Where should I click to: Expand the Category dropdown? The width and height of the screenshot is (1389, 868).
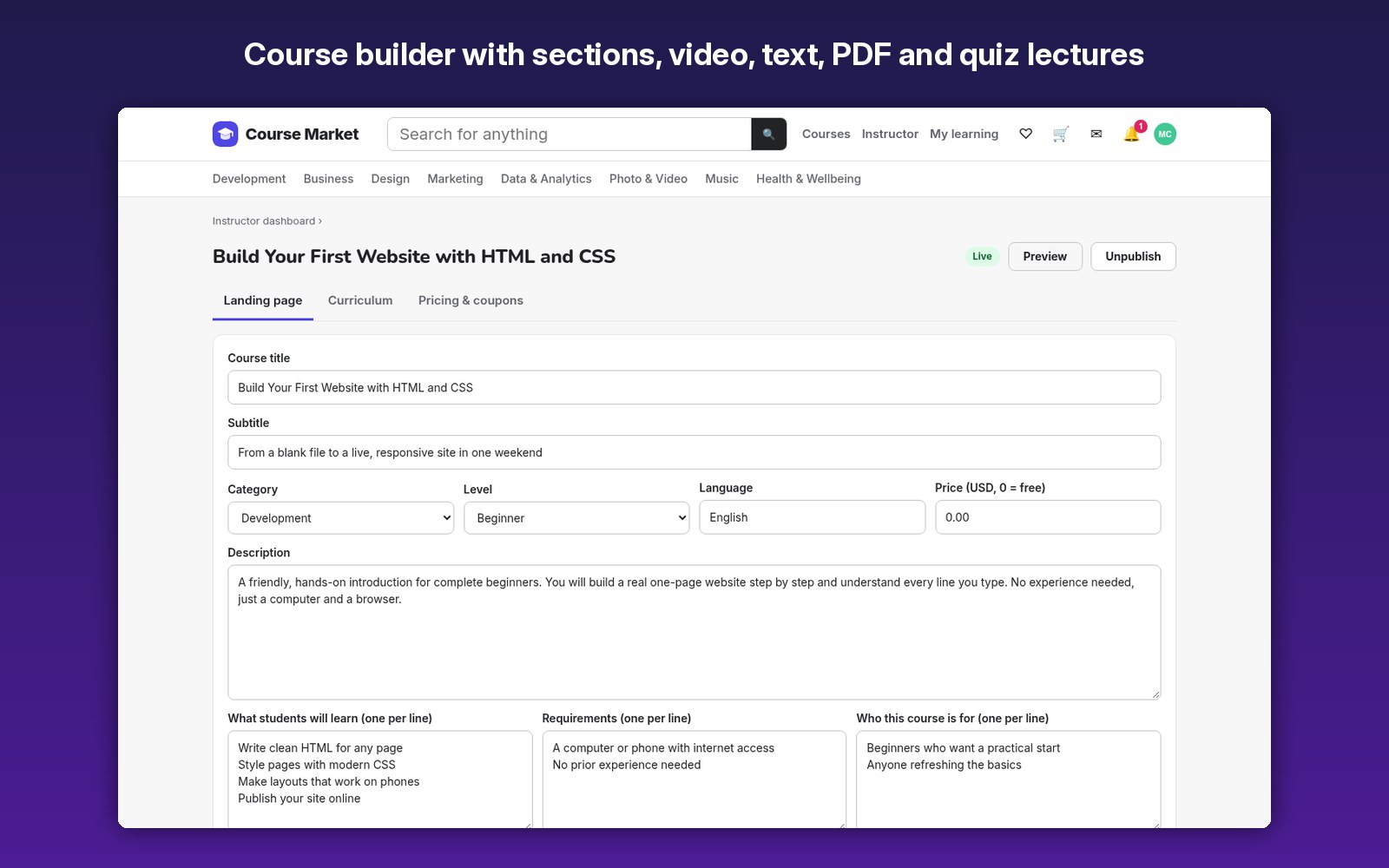tap(340, 518)
